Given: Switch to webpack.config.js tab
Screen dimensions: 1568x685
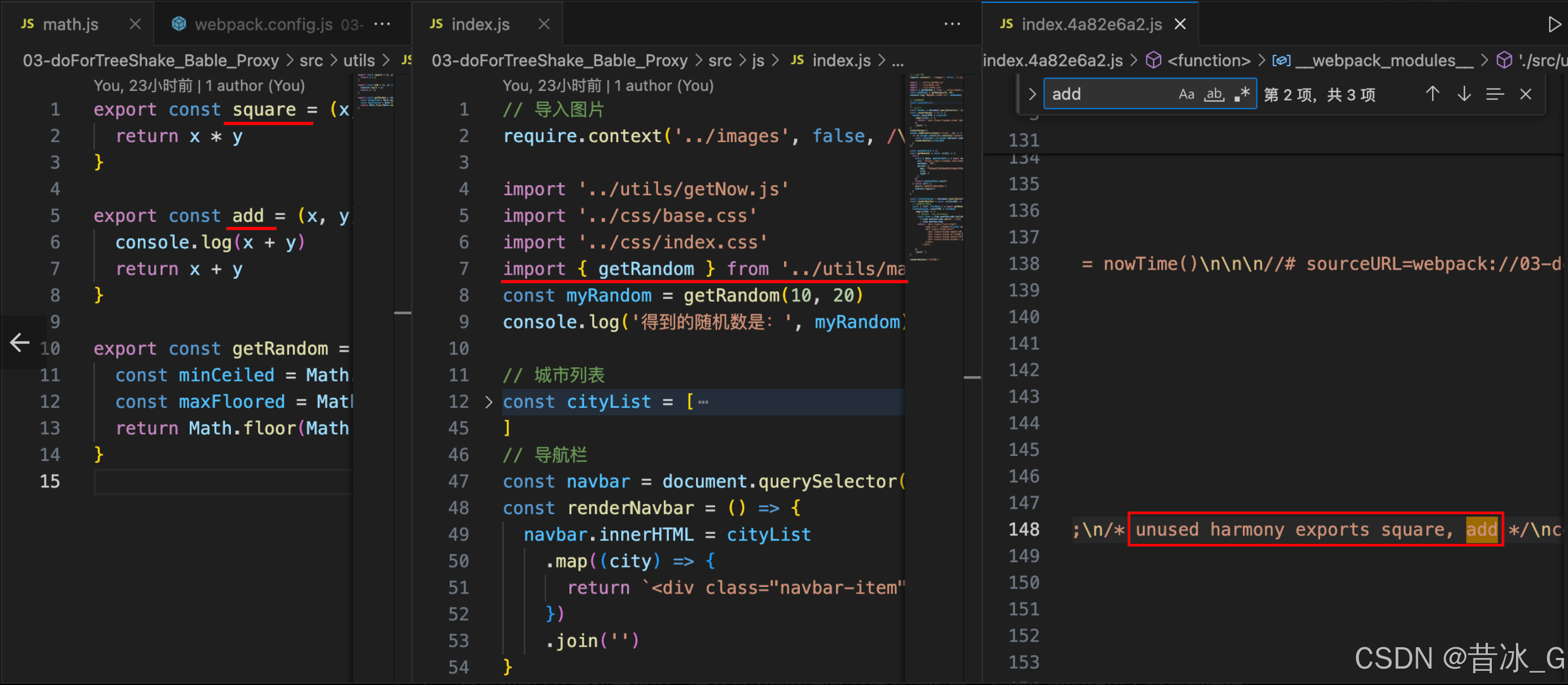Looking at the screenshot, I should pyautogui.click(x=263, y=24).
